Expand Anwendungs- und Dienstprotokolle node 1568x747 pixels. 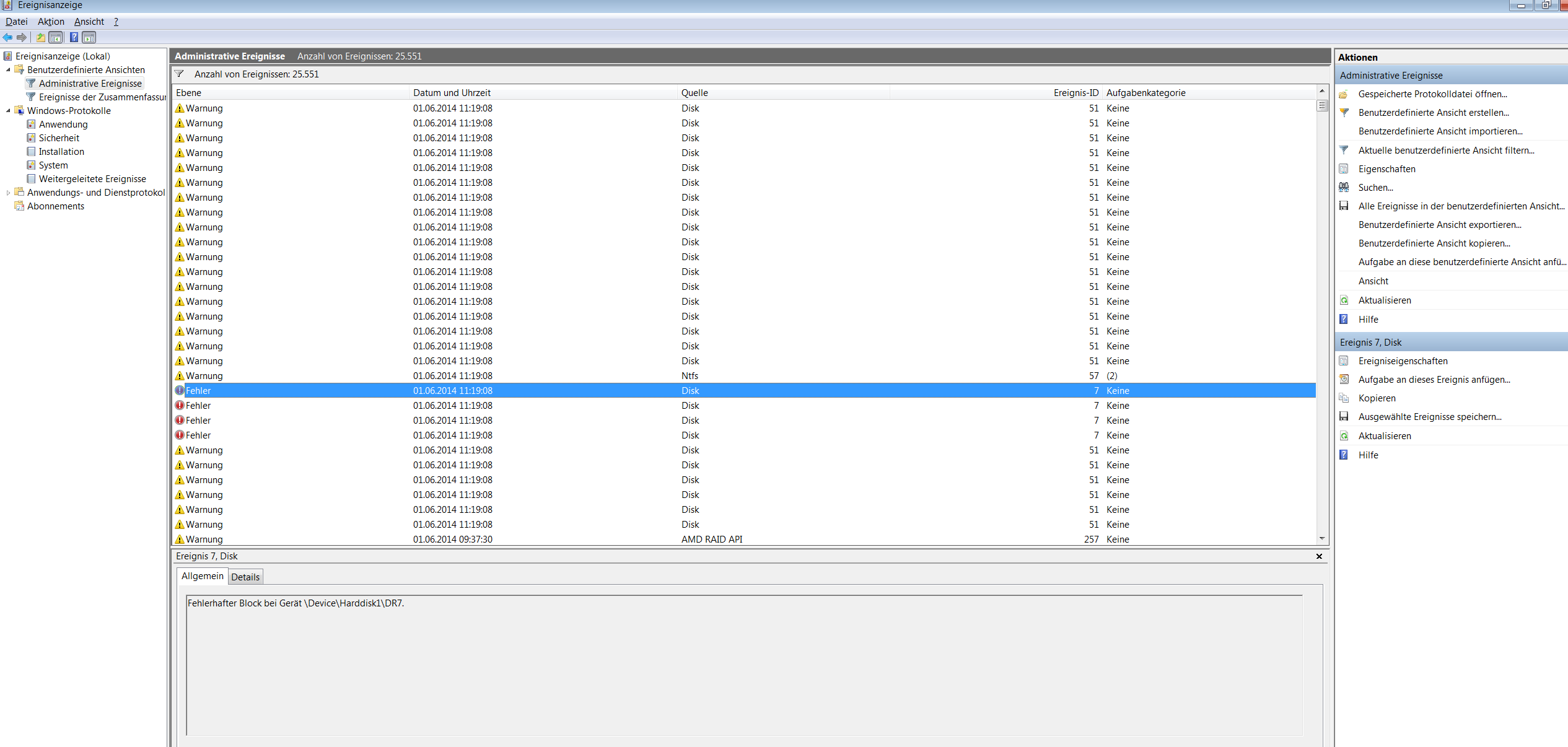pos(8,193)
